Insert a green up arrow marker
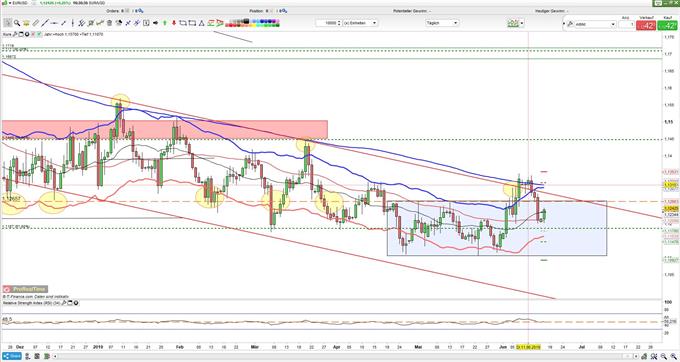This screenshot has height=362, width=680. 165,23
